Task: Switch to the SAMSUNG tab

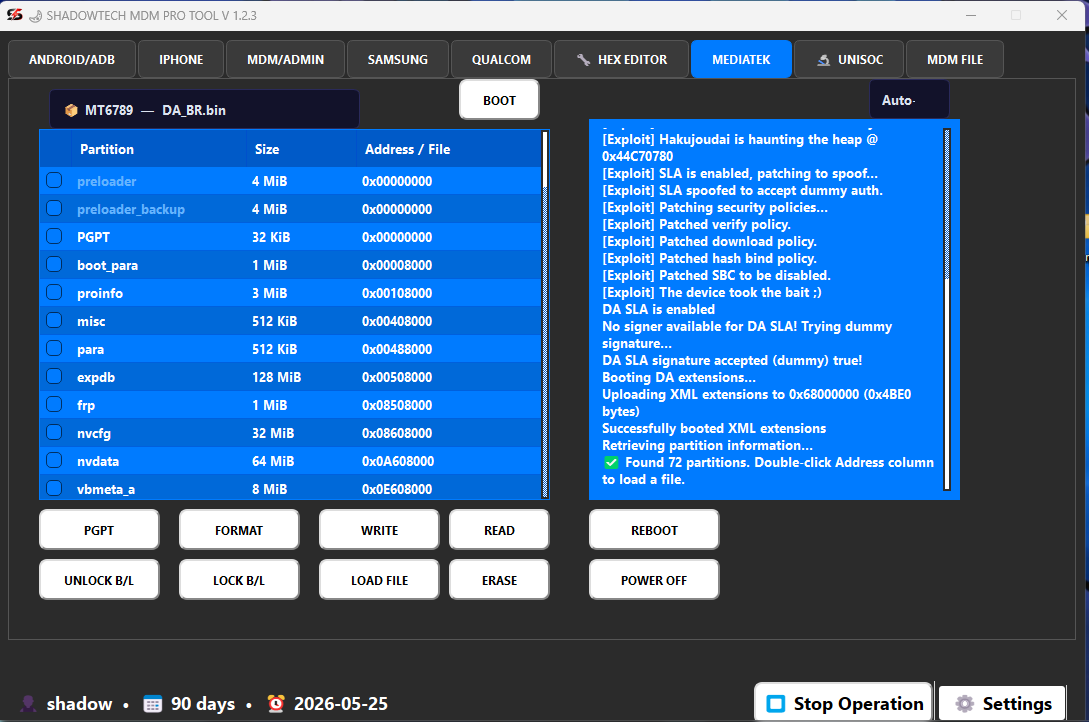Action: pyautogui.click(x=397, y=60)
